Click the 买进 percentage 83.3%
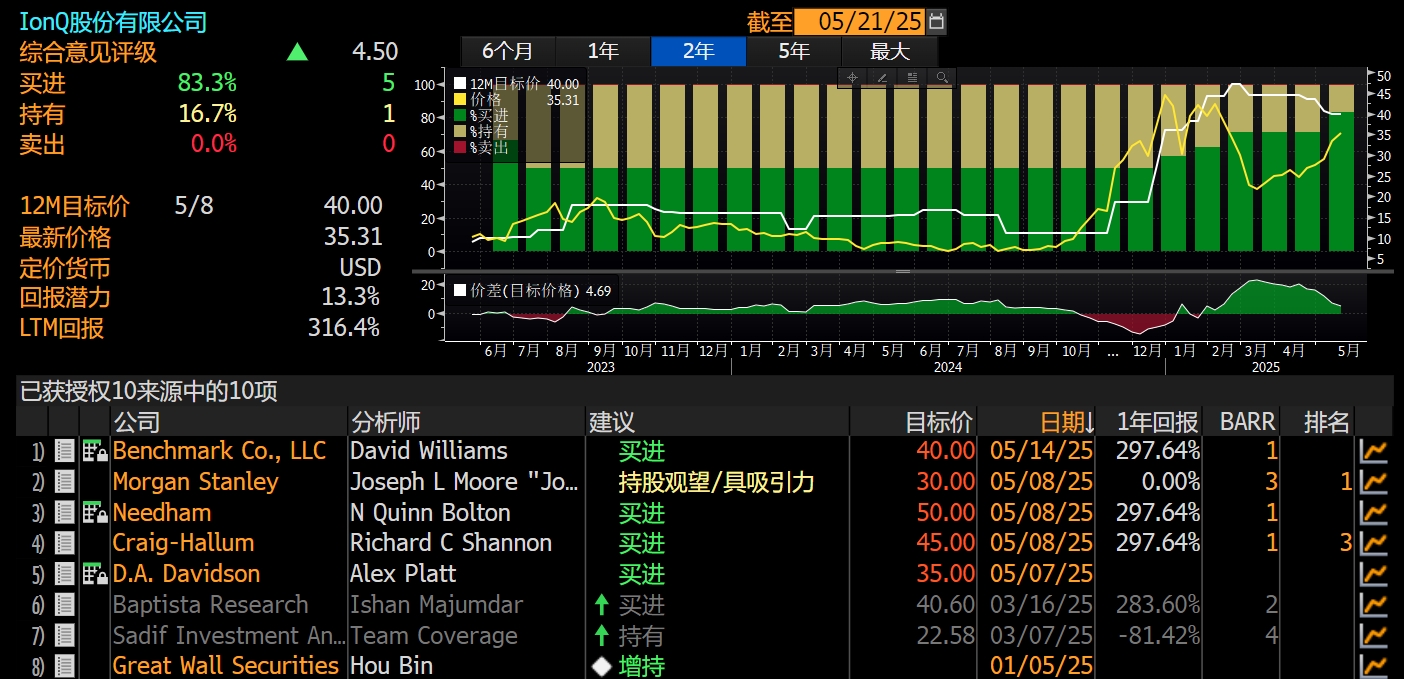The height and width of the screenshot is (679, 1404). (x=207, y=83)
